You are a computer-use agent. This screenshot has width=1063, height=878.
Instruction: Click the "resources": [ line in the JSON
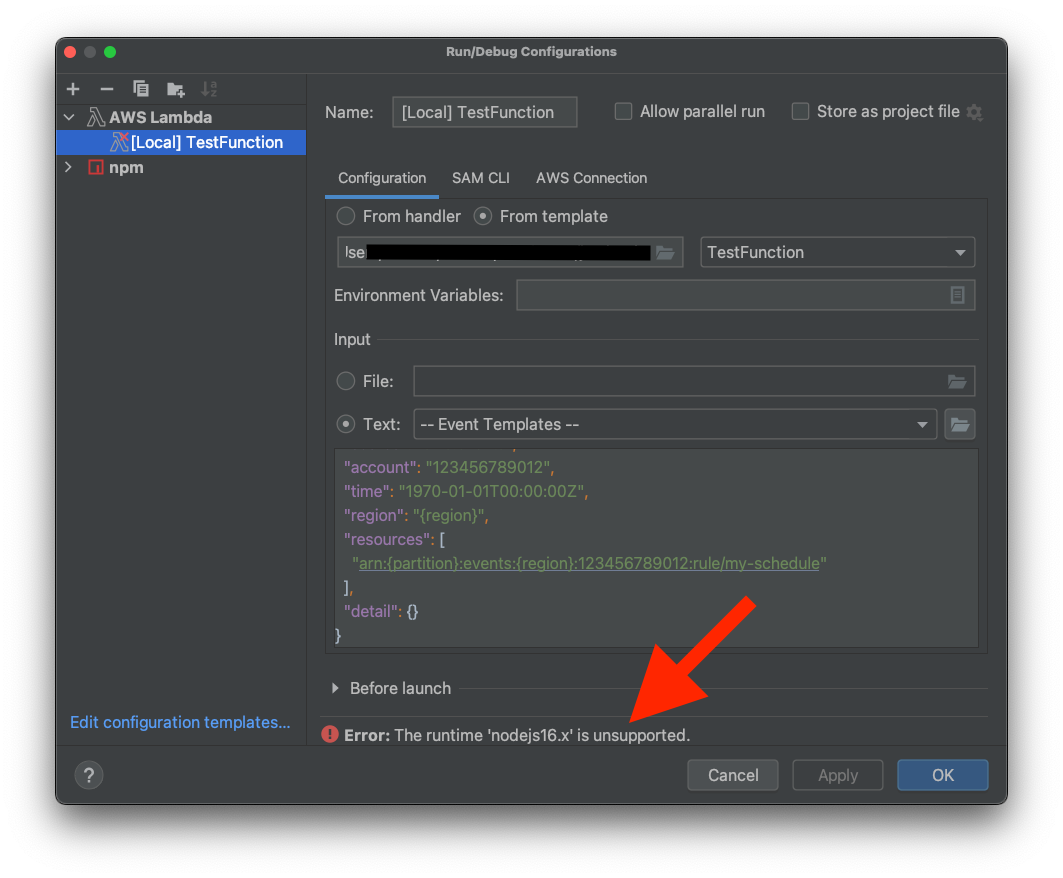point(394,540)
